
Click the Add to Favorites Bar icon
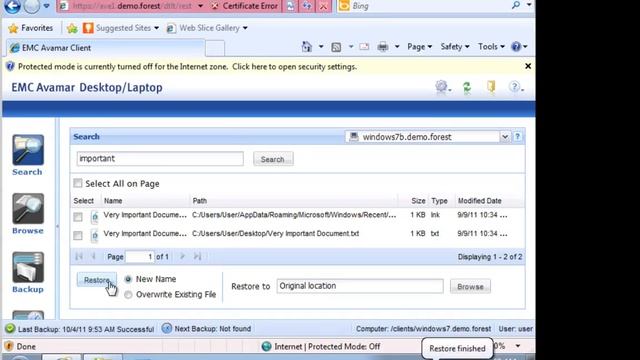point(72,28)
